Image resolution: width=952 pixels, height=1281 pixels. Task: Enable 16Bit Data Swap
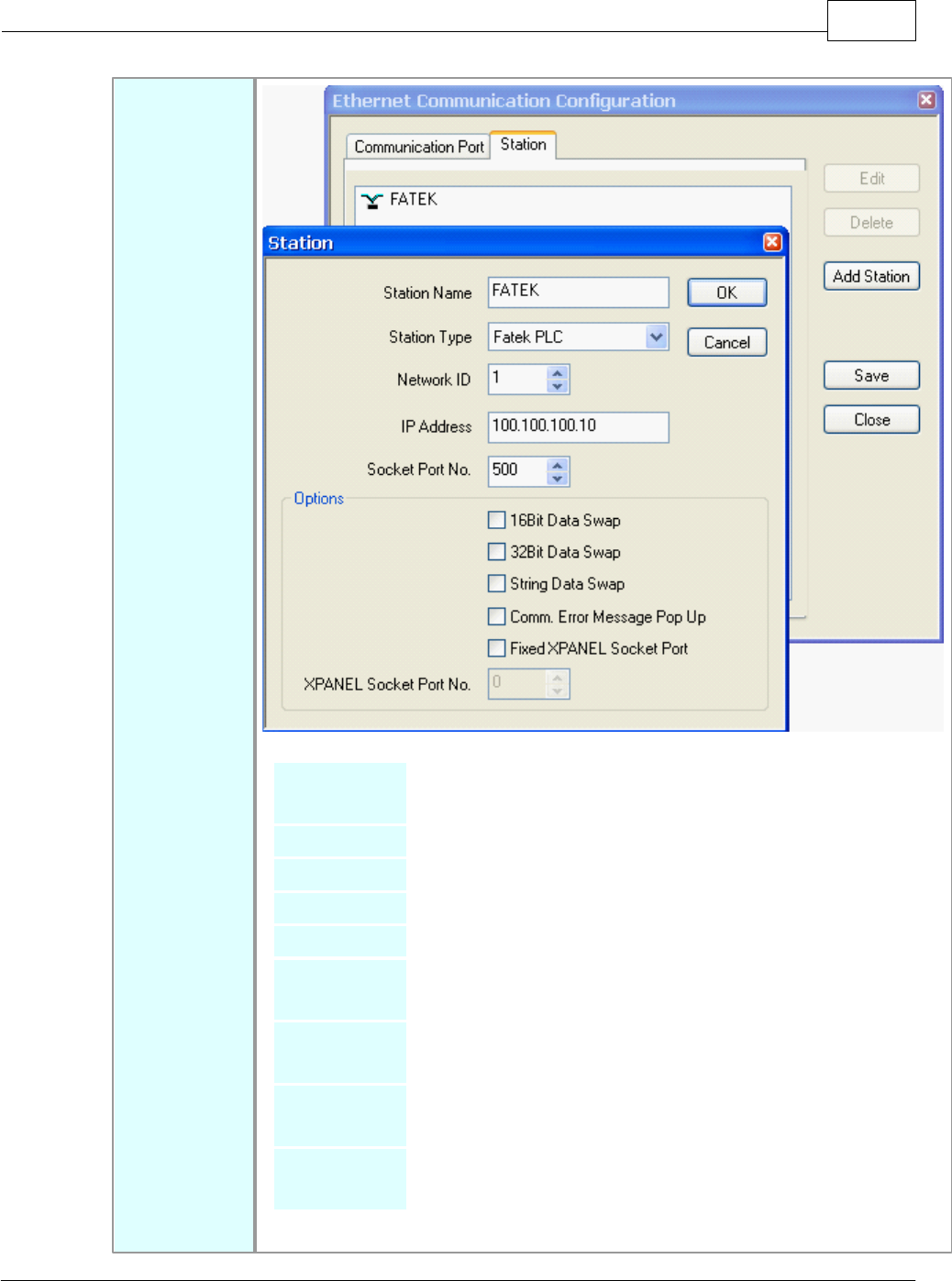(496, 520)
